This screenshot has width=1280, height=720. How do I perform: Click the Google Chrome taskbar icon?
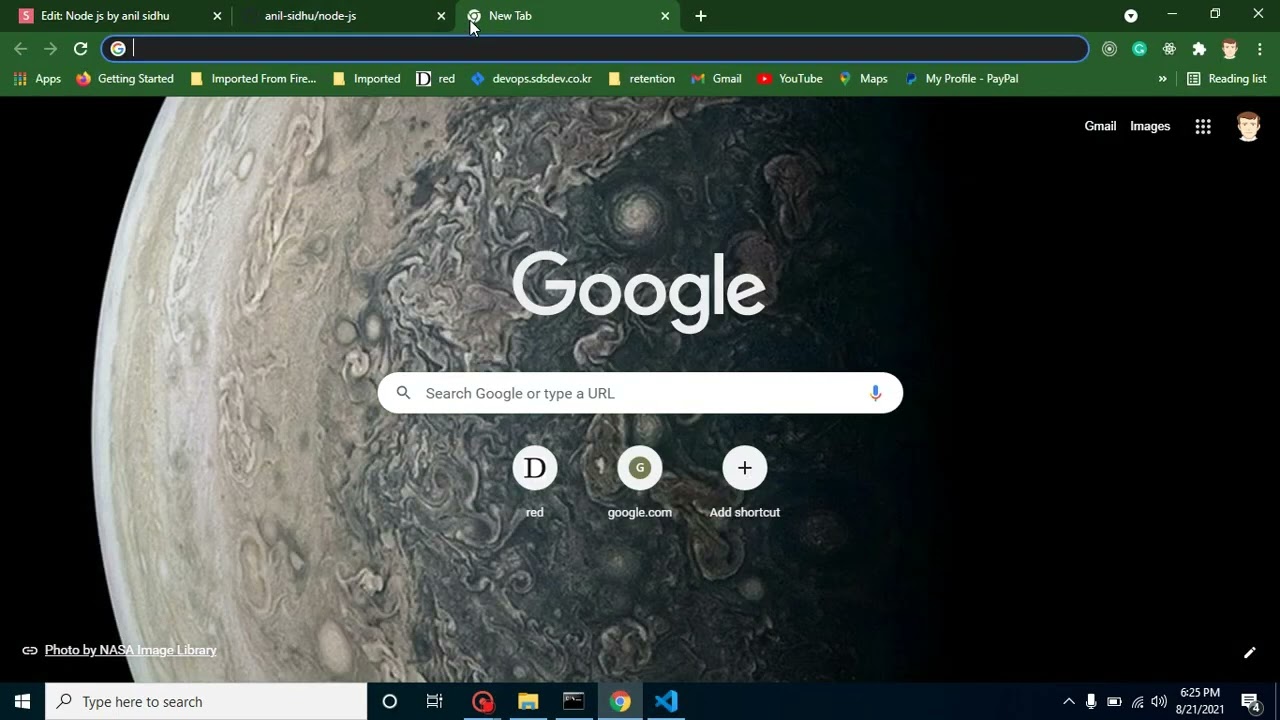click(x=620, y=702)
